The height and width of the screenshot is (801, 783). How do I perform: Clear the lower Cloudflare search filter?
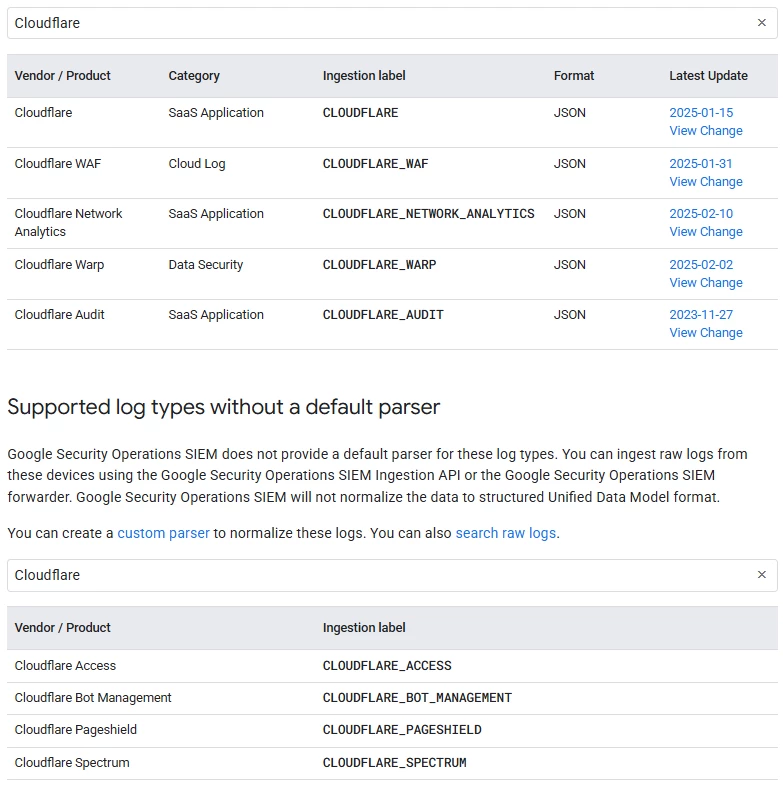tap(761, 575)
